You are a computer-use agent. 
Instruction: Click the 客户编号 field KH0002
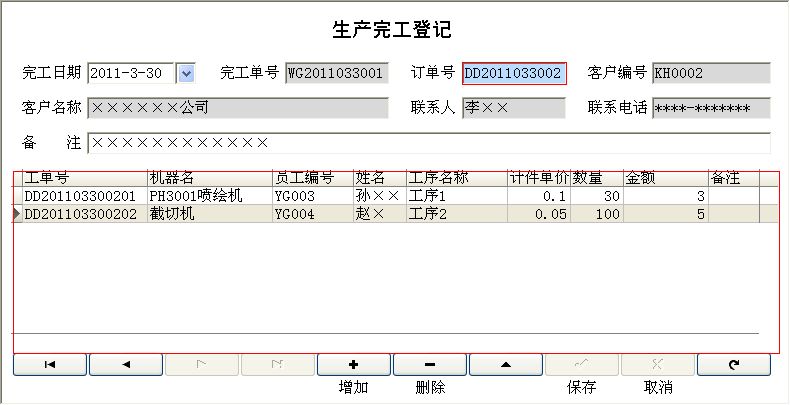(x=711, y=74)
